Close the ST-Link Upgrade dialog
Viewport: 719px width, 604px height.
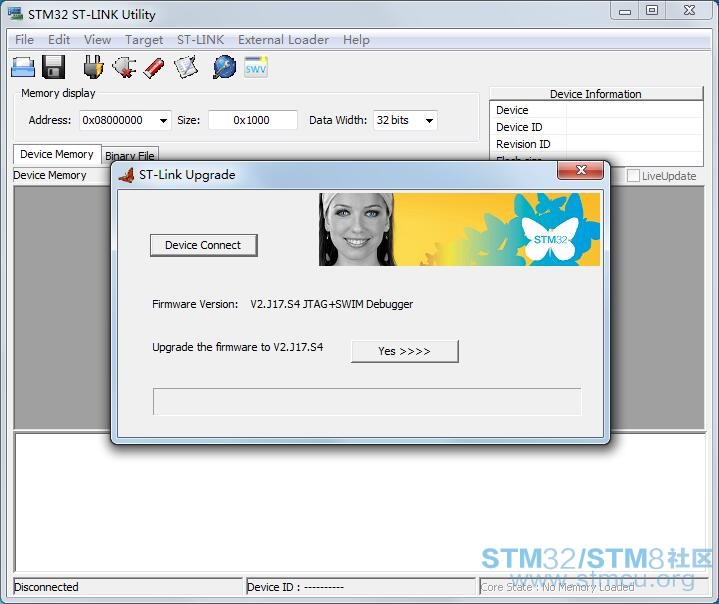click(x=581, y=170)
